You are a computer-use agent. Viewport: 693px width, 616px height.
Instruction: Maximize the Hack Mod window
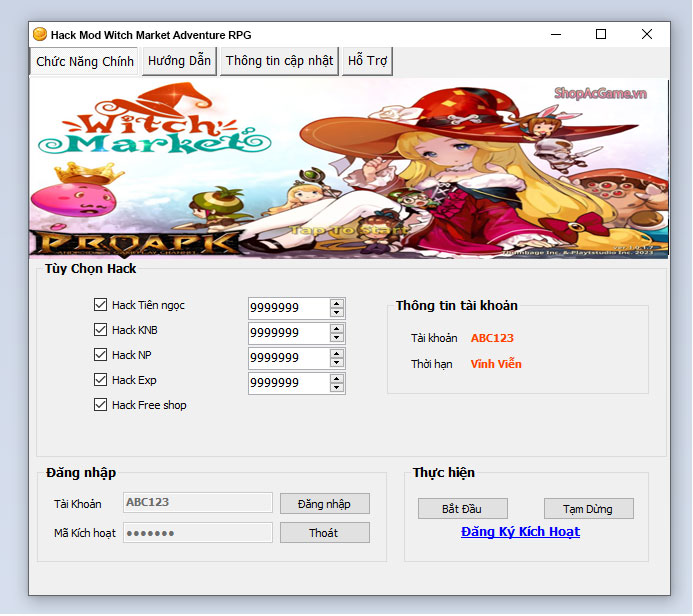click(601, 34)
